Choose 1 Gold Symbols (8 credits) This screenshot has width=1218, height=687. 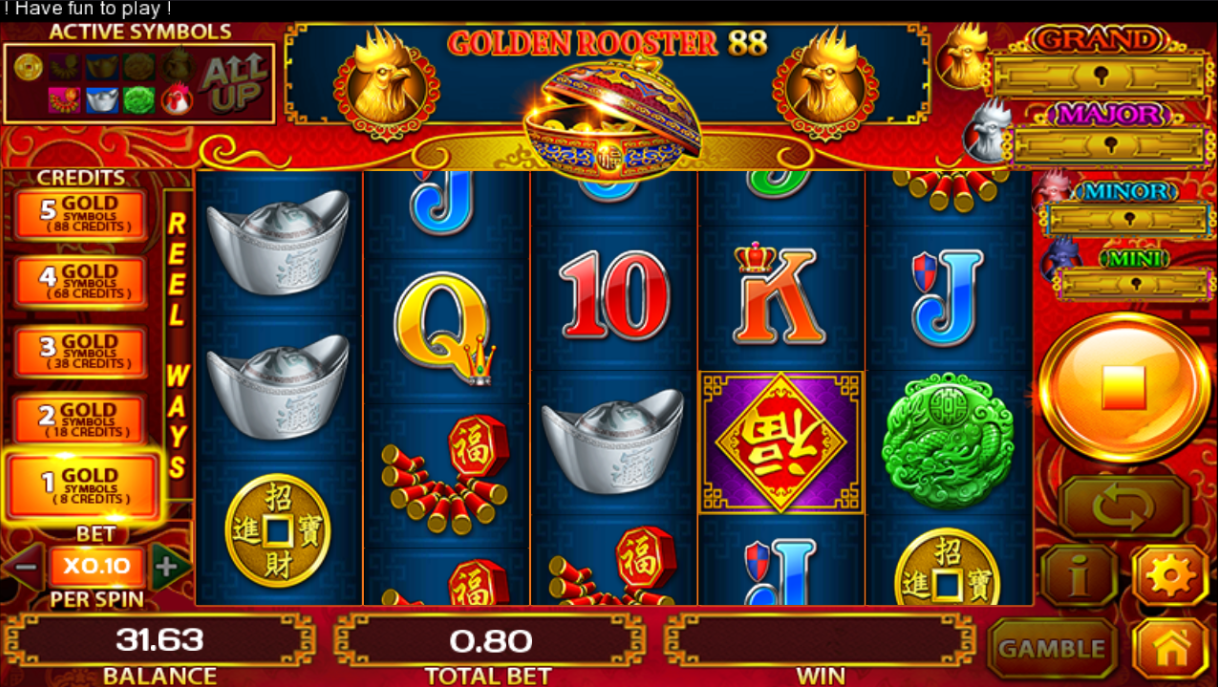coord(81,486)
